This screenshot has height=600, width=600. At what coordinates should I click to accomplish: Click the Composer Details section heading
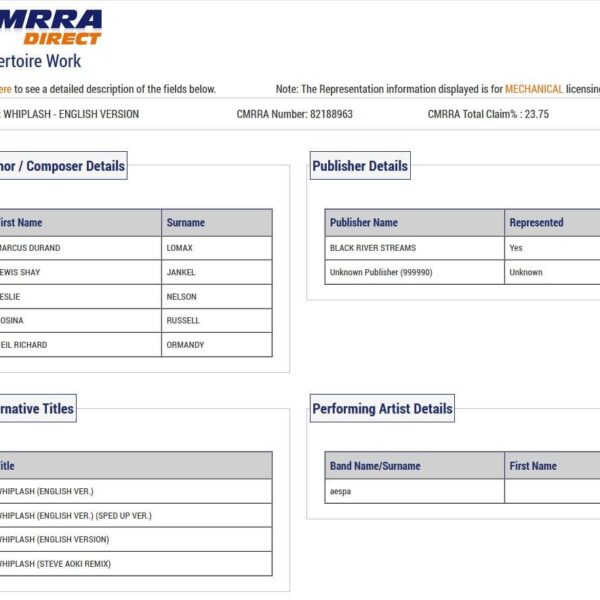point(63,166)
